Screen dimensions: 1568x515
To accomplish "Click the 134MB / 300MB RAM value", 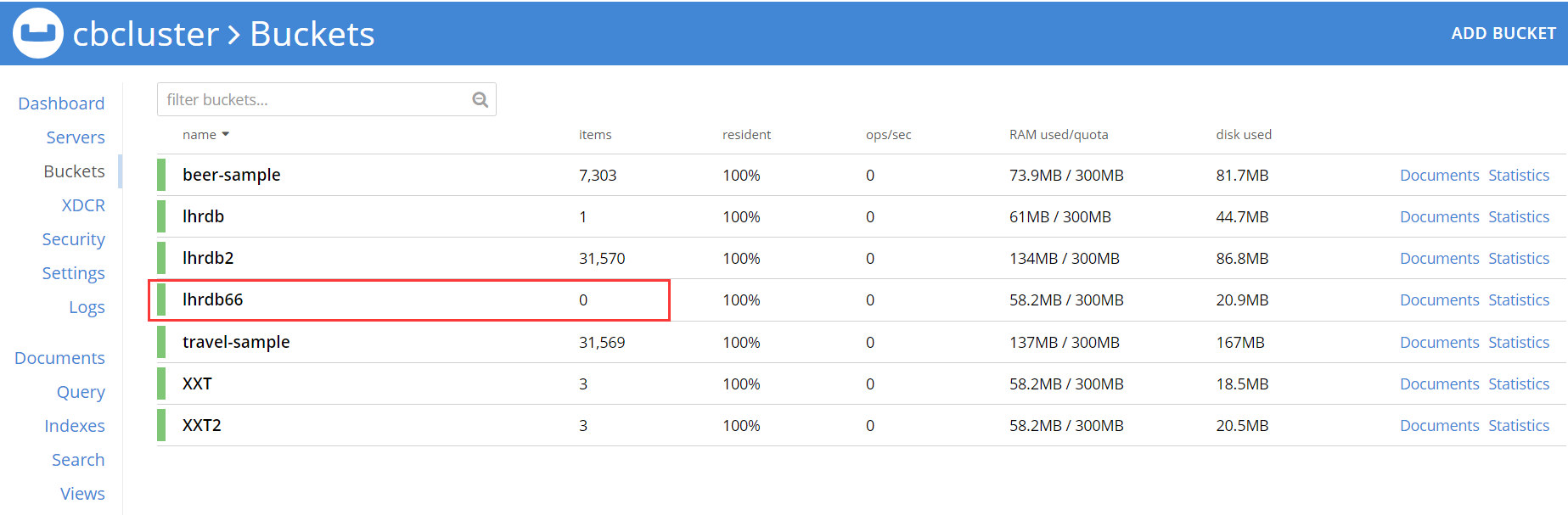I will point(1065,259).
